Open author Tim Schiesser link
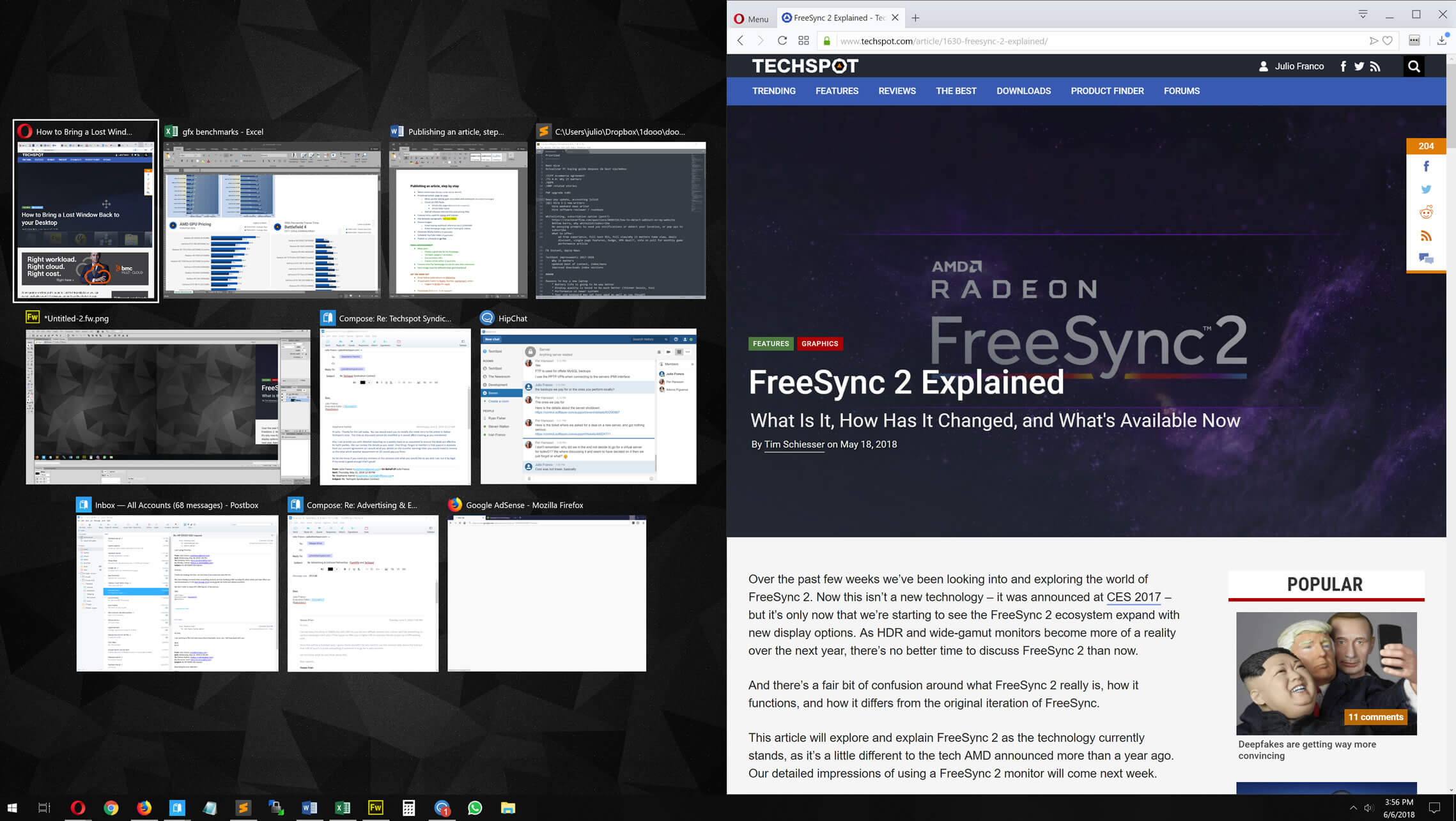 (x=794, y=445)
